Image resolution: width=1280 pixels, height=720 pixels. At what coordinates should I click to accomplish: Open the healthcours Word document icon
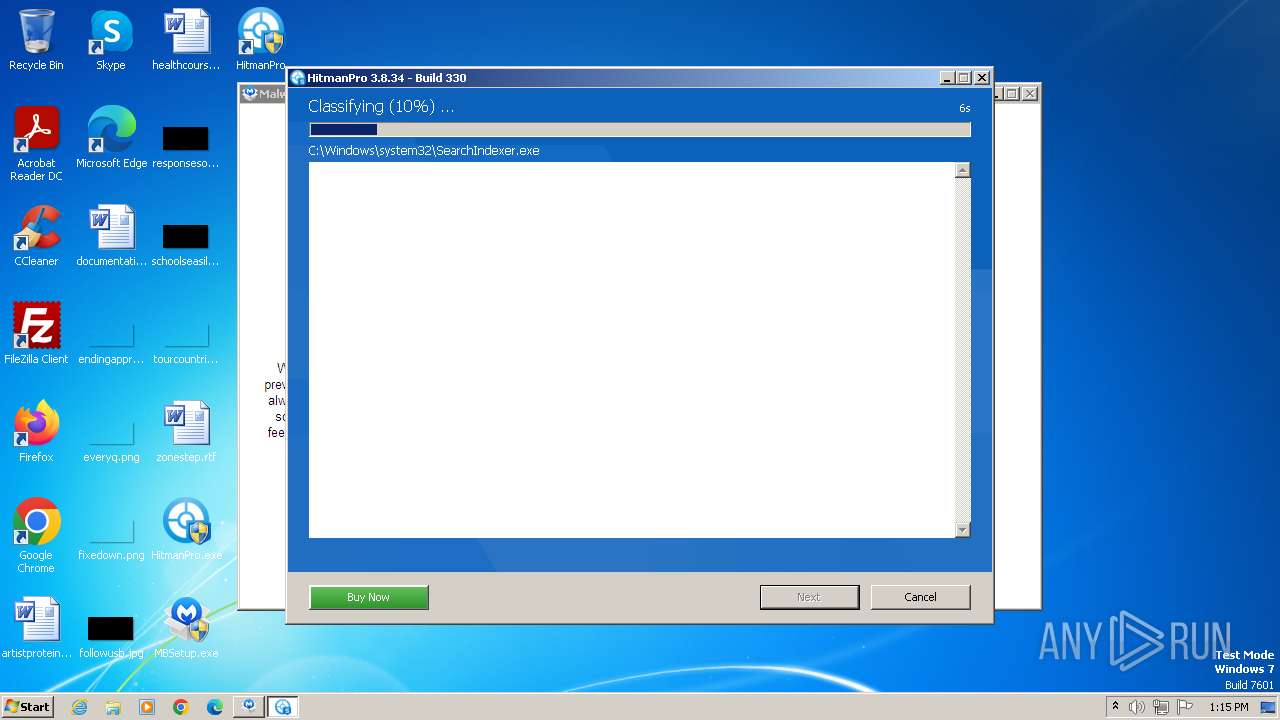coord(186,40)
